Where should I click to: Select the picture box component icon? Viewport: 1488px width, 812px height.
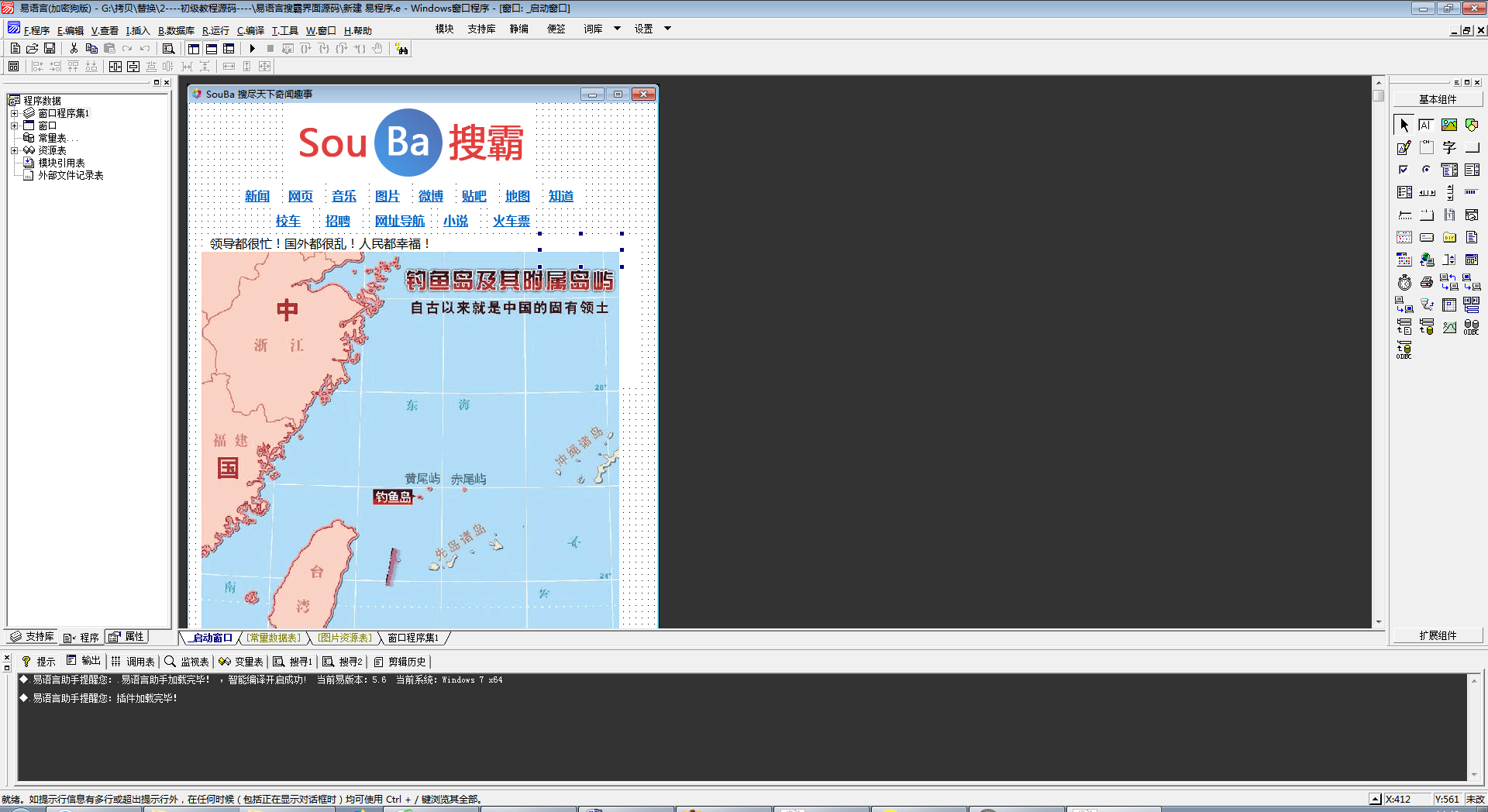[1449, 125]
